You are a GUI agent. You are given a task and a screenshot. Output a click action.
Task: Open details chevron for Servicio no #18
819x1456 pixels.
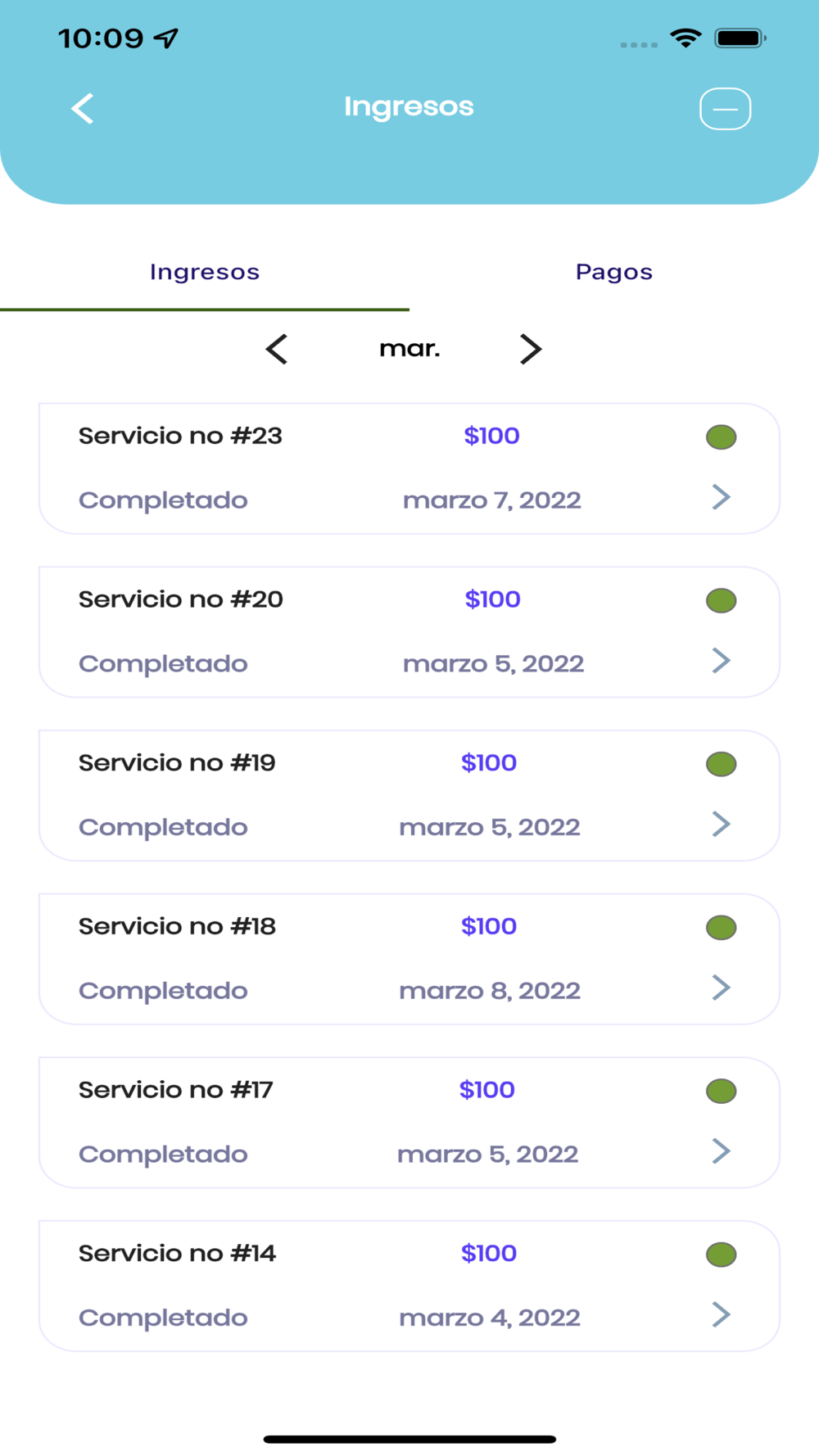pyautogui.click(x=722, y=988)
